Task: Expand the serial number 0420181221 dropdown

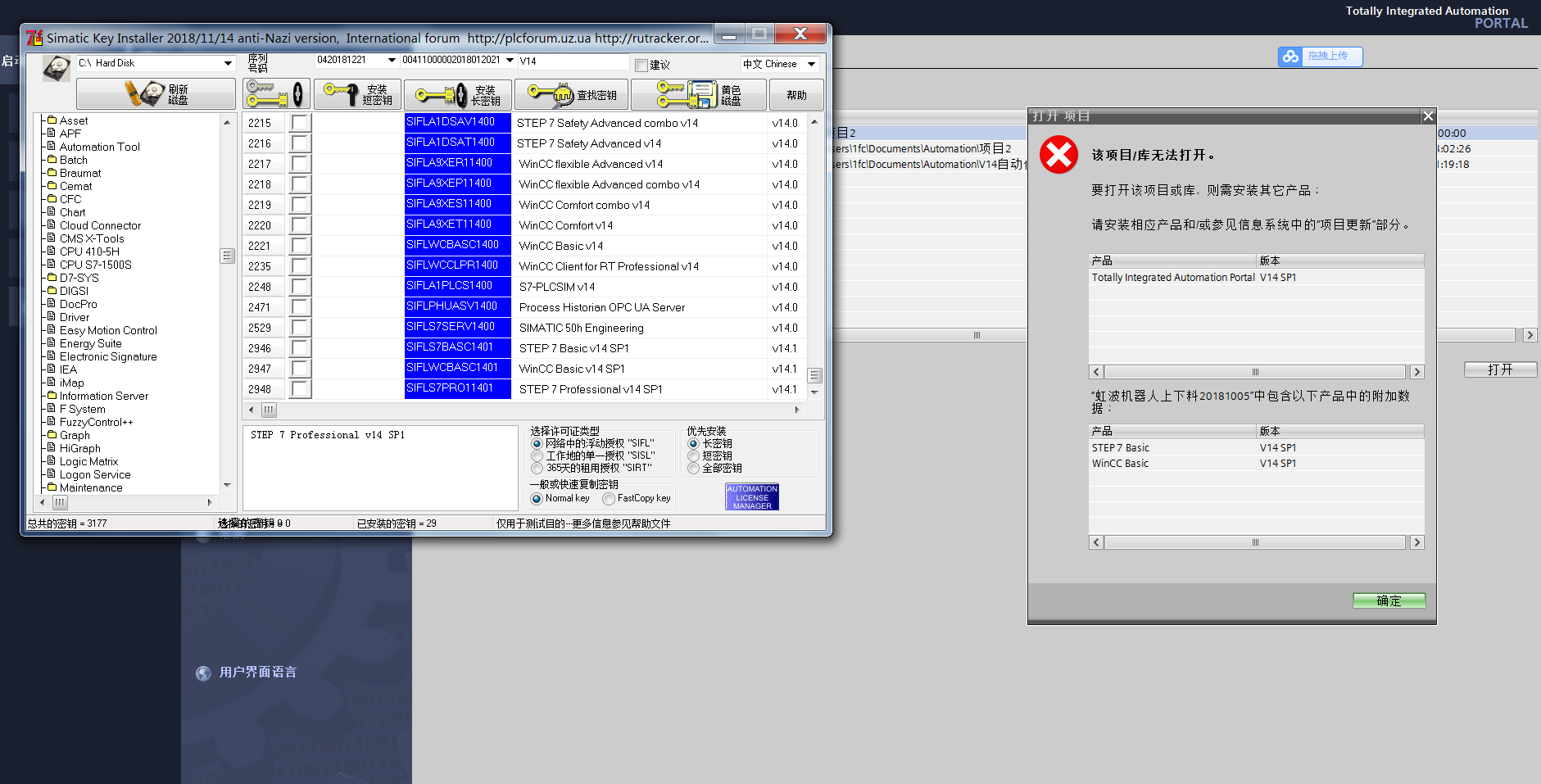Action: [x=392, y=60]
